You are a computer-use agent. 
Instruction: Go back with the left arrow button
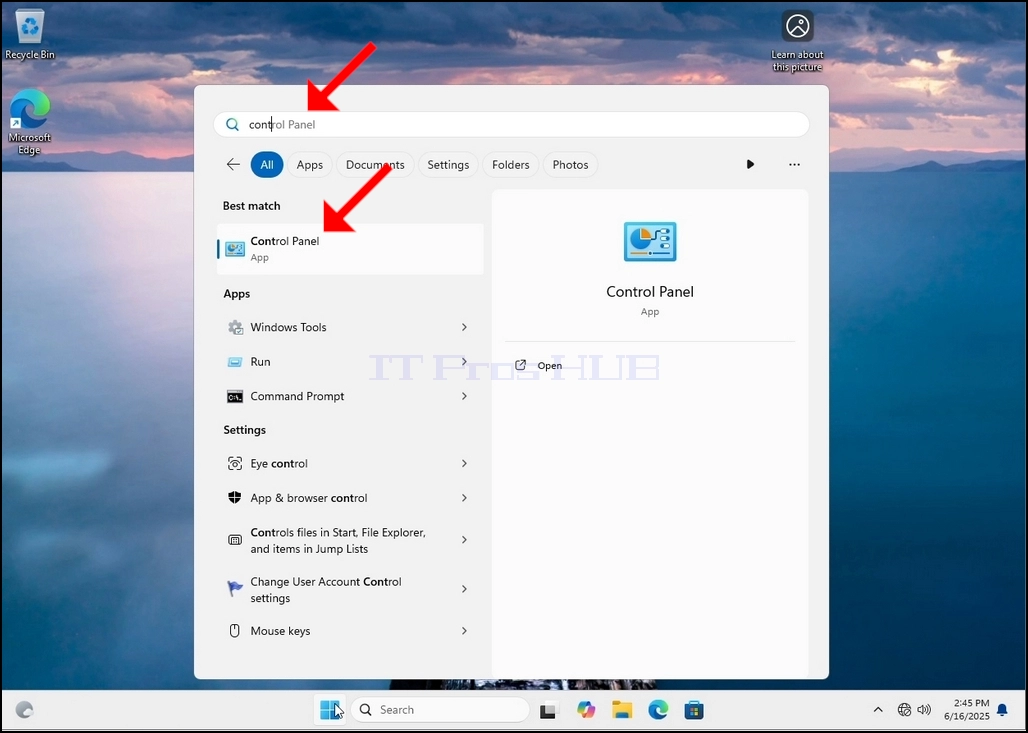(233, 165)
